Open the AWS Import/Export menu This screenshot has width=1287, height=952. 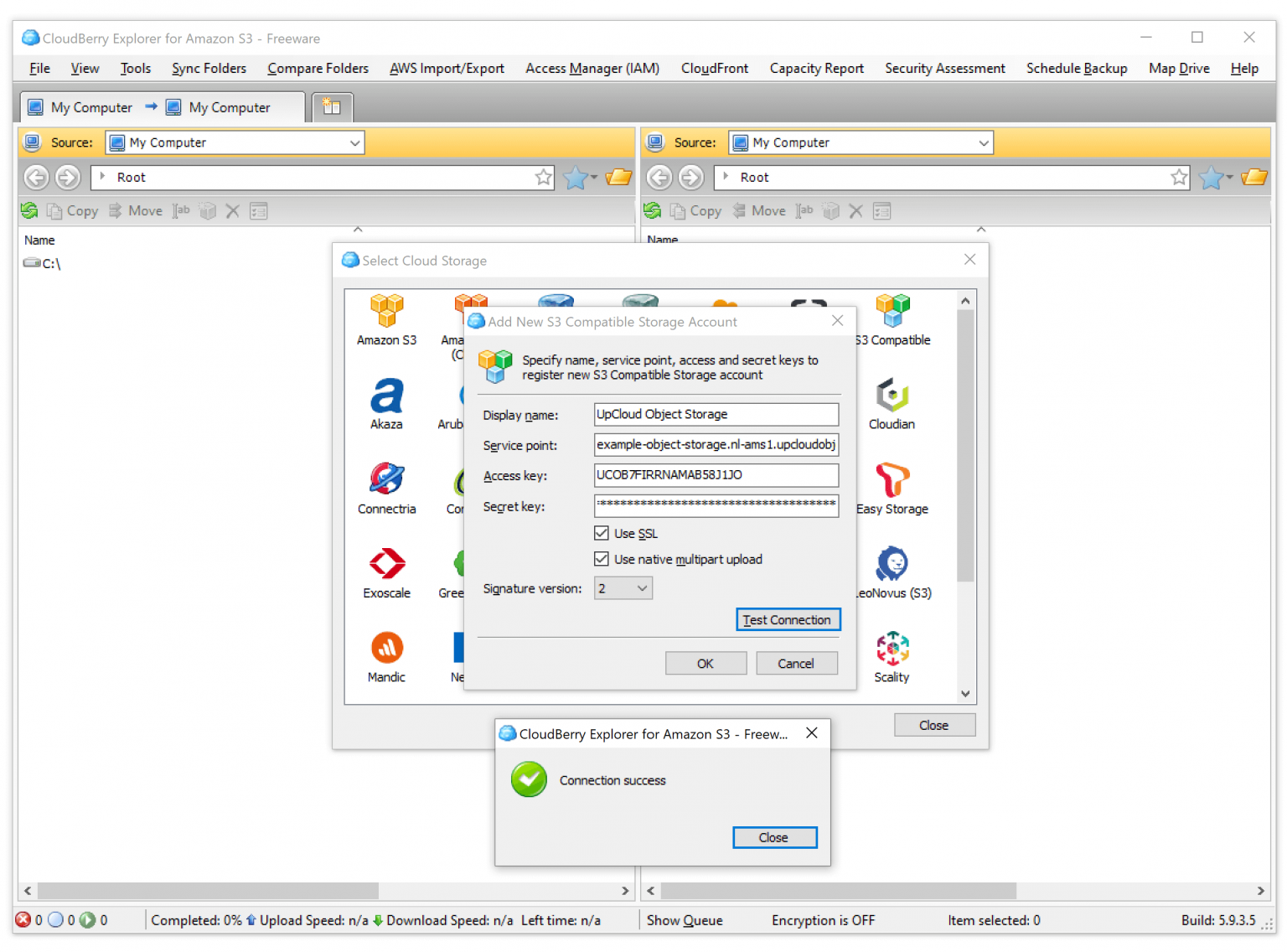[x=447, y=68]
